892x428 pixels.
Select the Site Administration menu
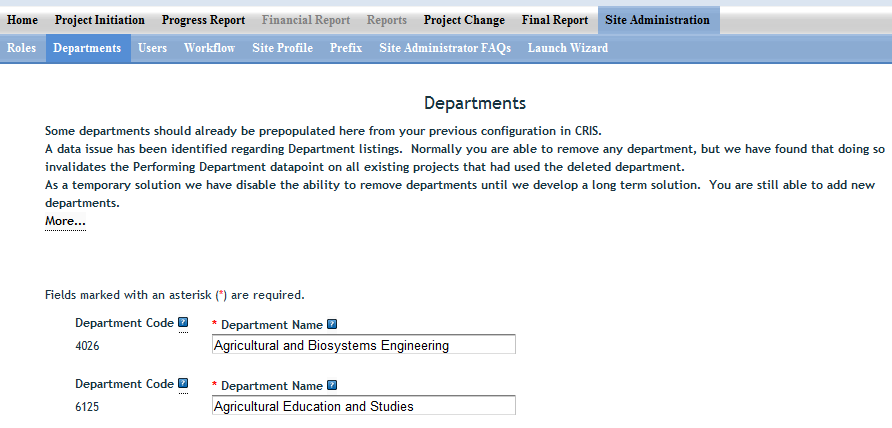coord(657,20)
